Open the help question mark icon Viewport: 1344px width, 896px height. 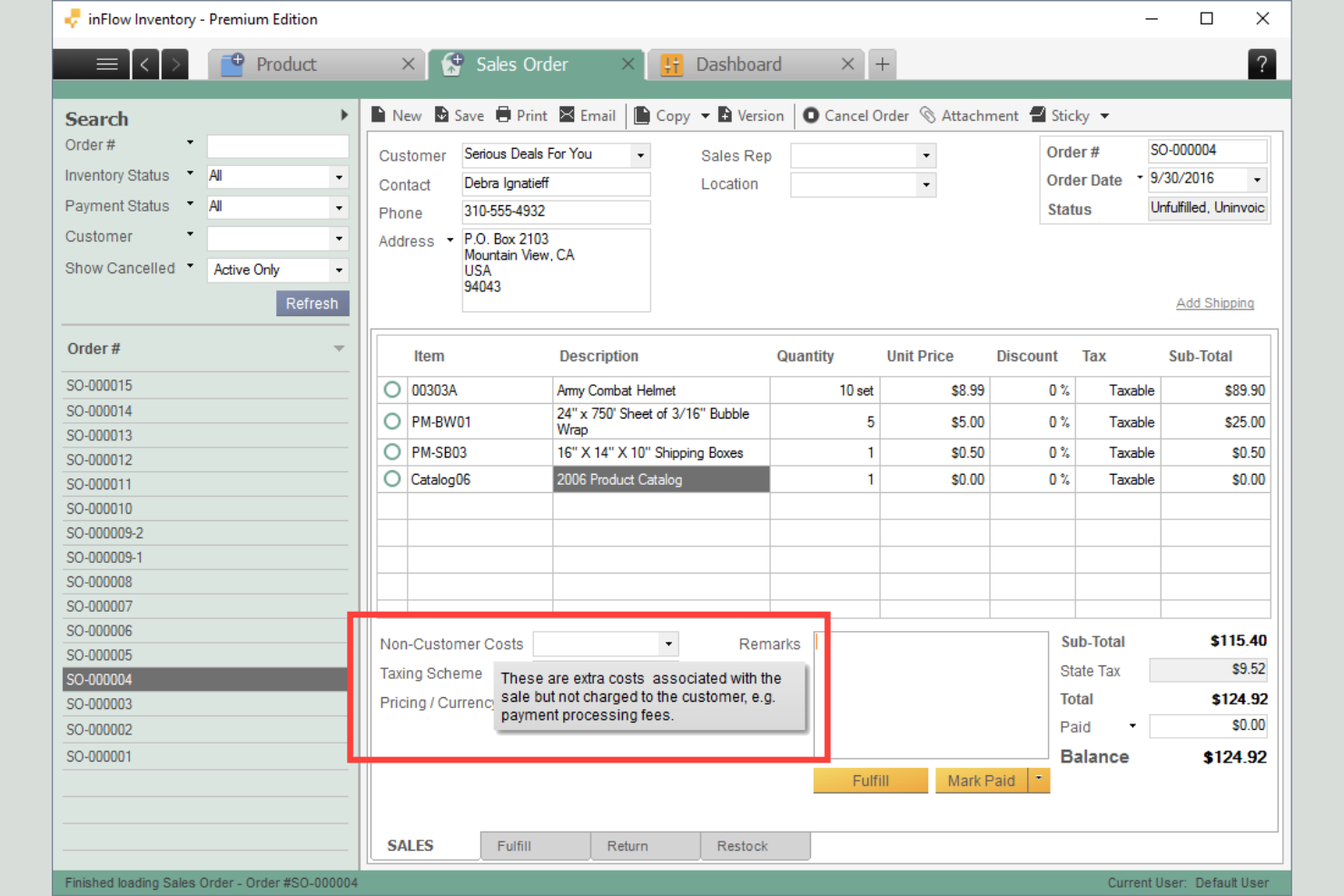pos(1261,64)
